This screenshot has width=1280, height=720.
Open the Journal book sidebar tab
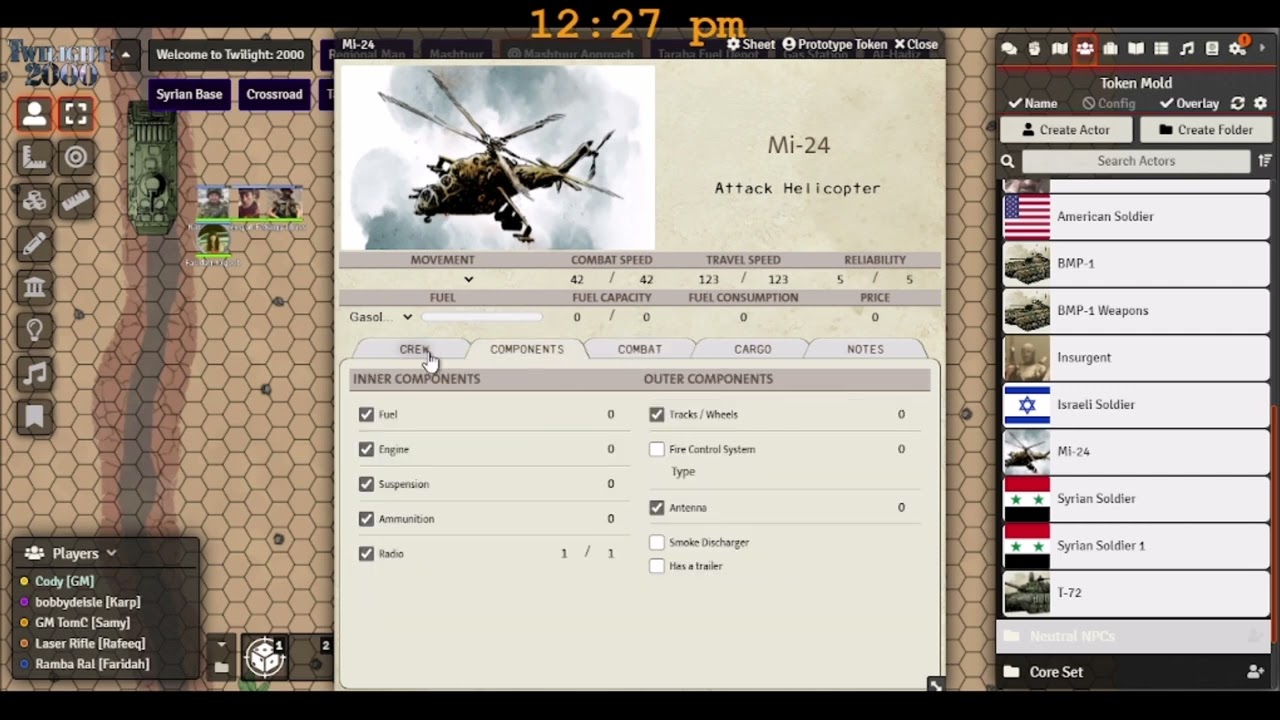[1136, 48]
